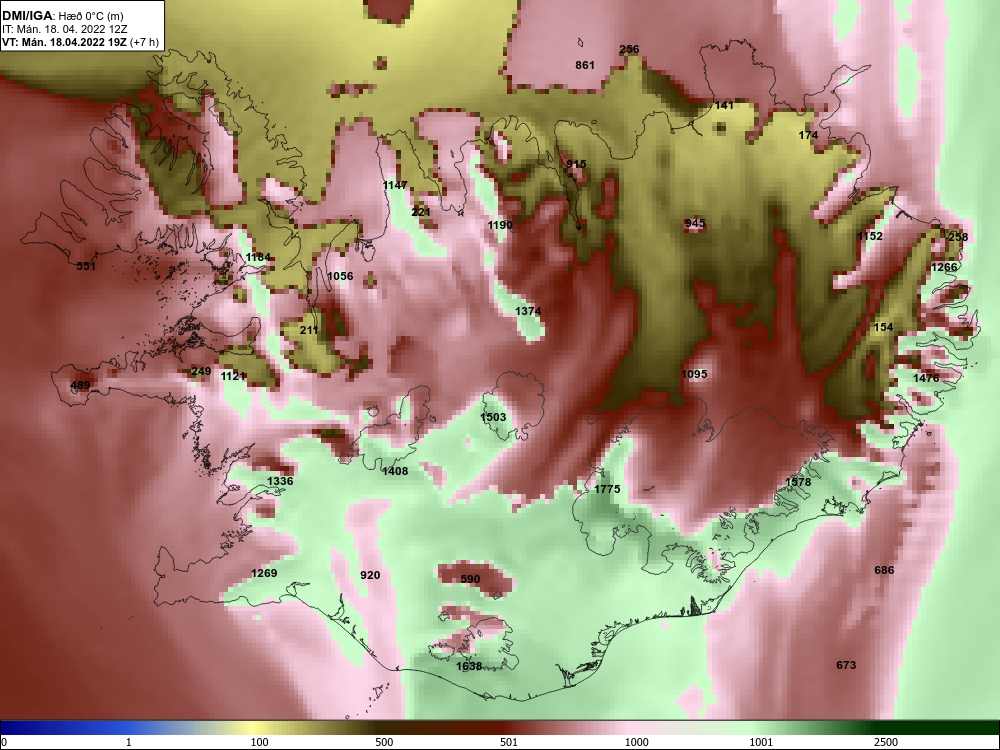The height and width of the screenshot is (750, 1000).
Task: Click the legend label 100
Action: pos(259,742)
